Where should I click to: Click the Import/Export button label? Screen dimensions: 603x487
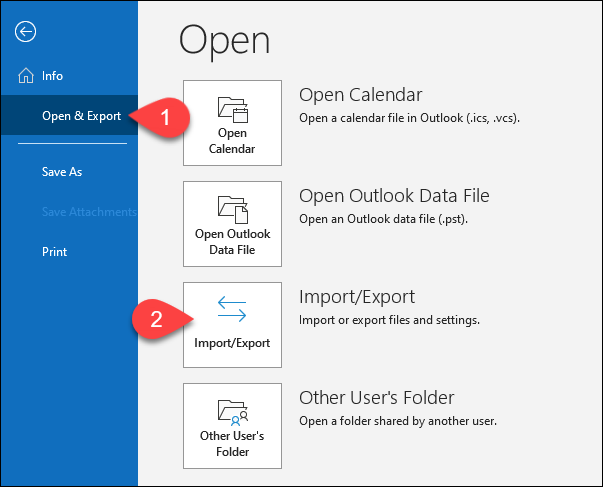(232, 343)
